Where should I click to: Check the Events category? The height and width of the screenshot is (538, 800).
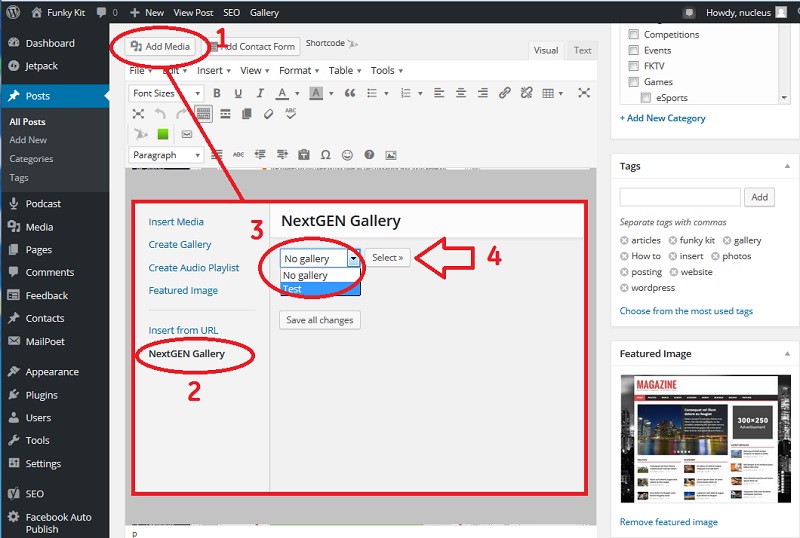pos(633,50)
